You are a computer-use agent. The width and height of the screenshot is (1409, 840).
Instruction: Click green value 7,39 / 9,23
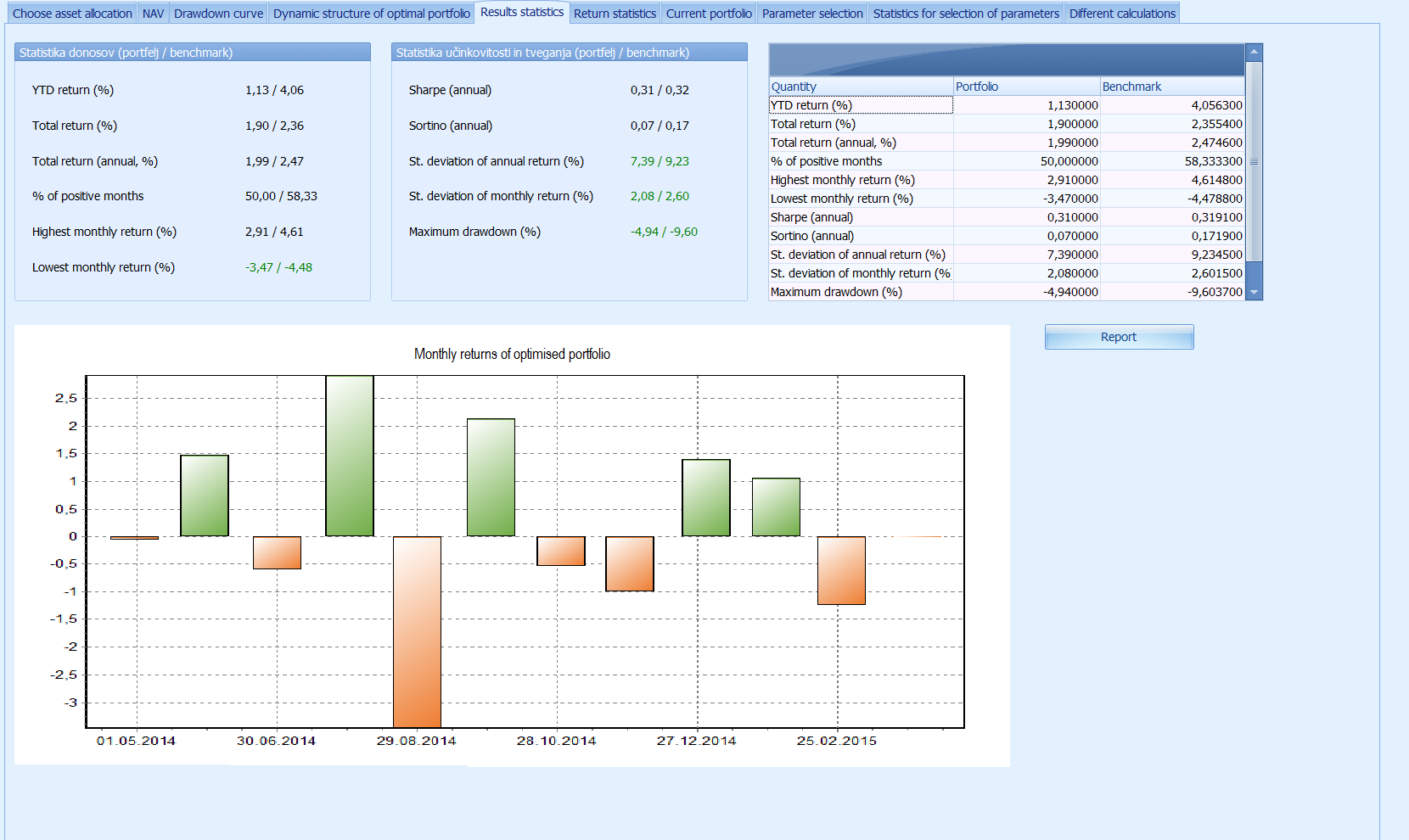[x=660, y=161]
